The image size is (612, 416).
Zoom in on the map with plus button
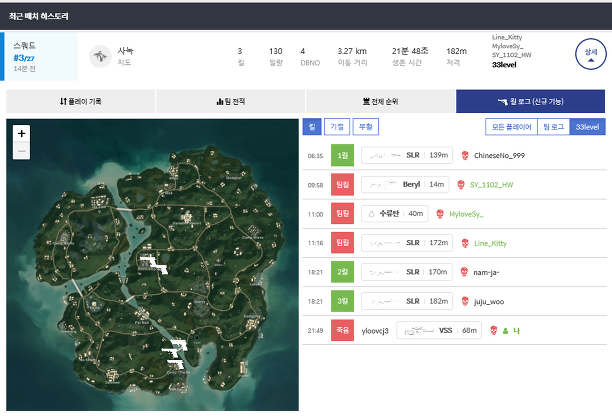point(22,133)
